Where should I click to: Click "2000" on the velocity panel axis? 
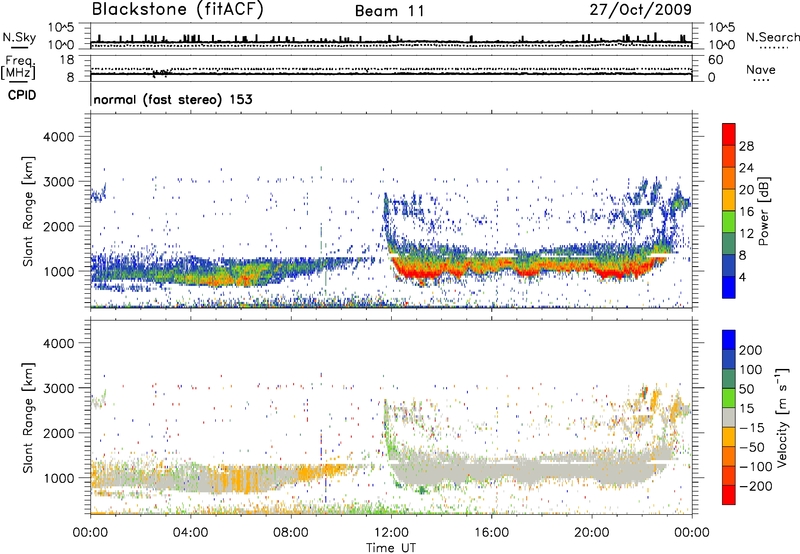[58, 433]
